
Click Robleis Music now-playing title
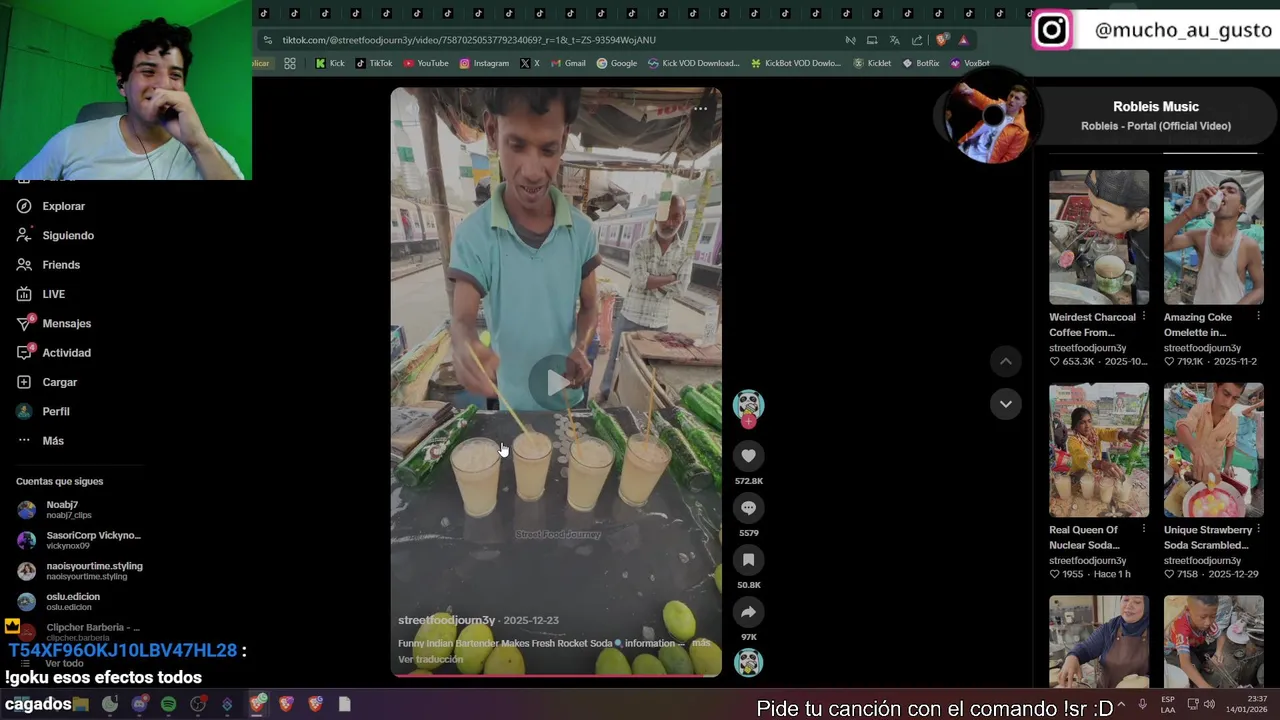(1156, 107)
